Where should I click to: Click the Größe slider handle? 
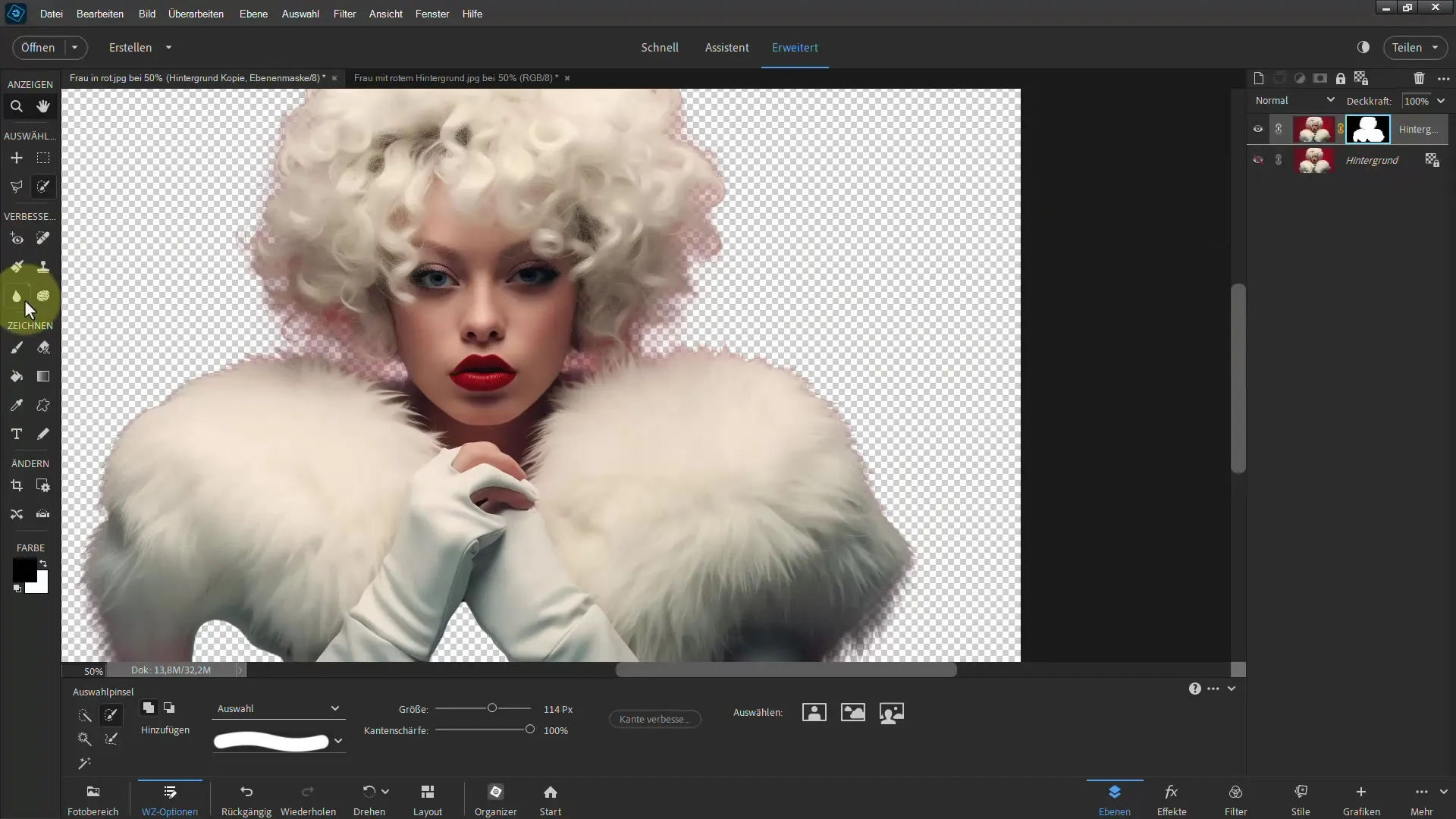(x=491, y=708)
